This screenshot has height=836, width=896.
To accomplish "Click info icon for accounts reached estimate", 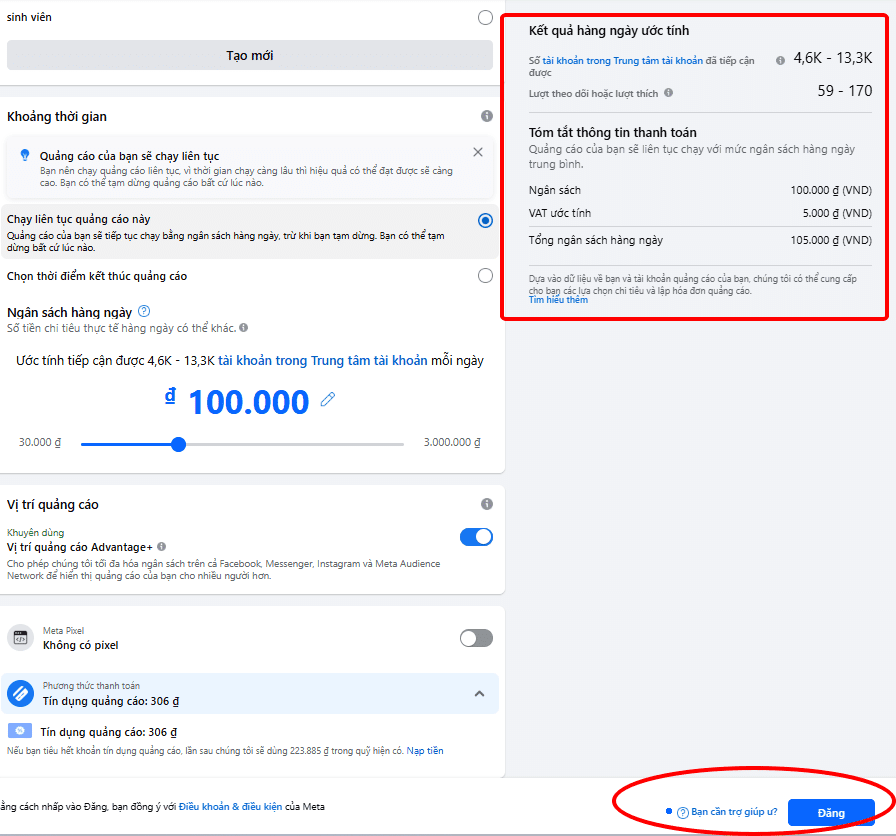I will (x=780, y=61).
